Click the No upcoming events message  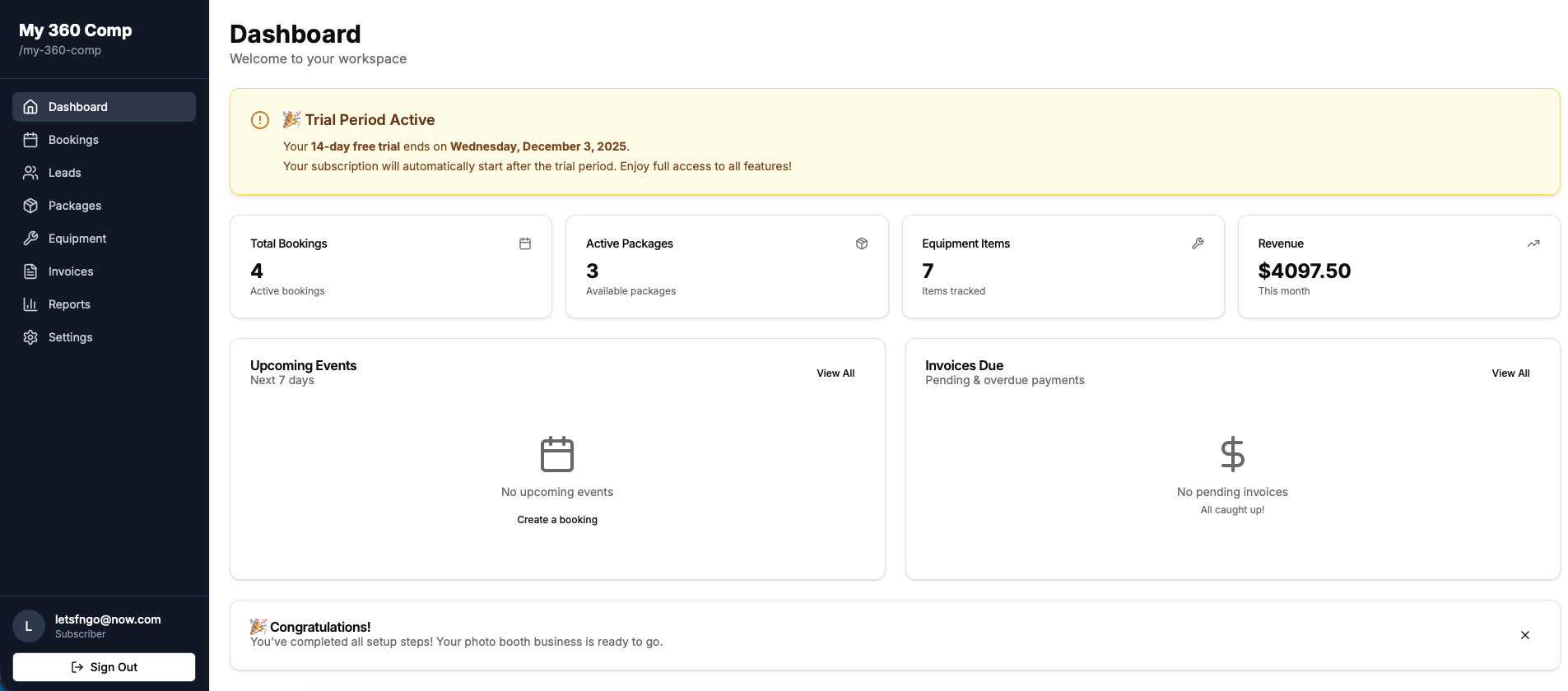pyautogui.click(x=557, y=492)
